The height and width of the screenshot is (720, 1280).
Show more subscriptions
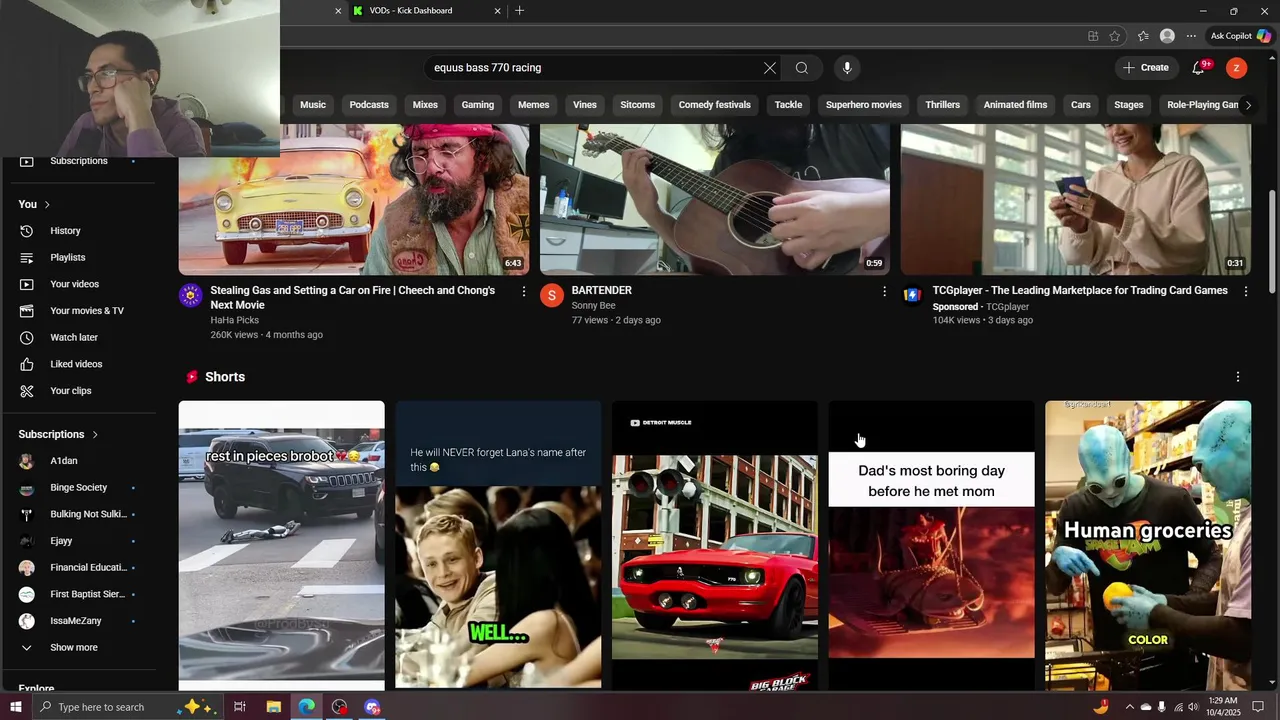click(x=78, y=648)
